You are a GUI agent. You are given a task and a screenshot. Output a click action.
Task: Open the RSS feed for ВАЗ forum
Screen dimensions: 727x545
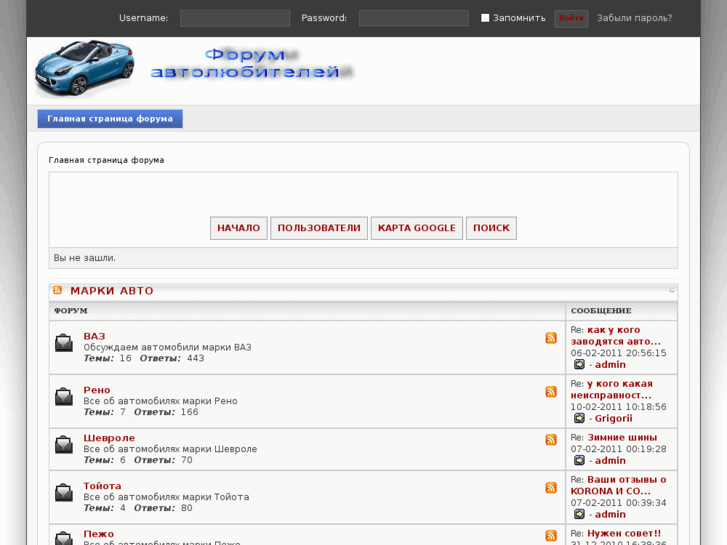click(x=551, y=338)
